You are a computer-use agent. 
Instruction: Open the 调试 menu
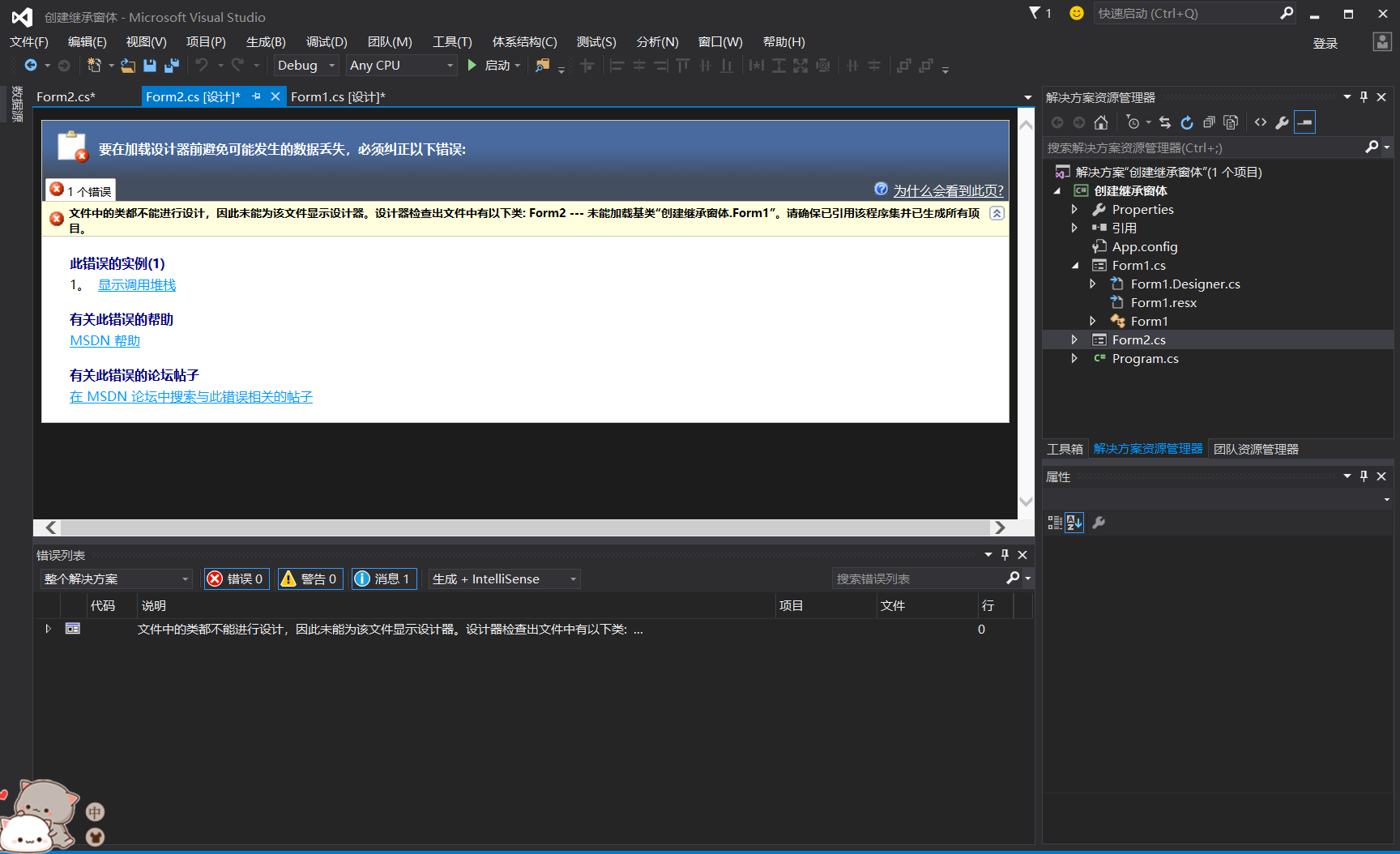(325, 41)
